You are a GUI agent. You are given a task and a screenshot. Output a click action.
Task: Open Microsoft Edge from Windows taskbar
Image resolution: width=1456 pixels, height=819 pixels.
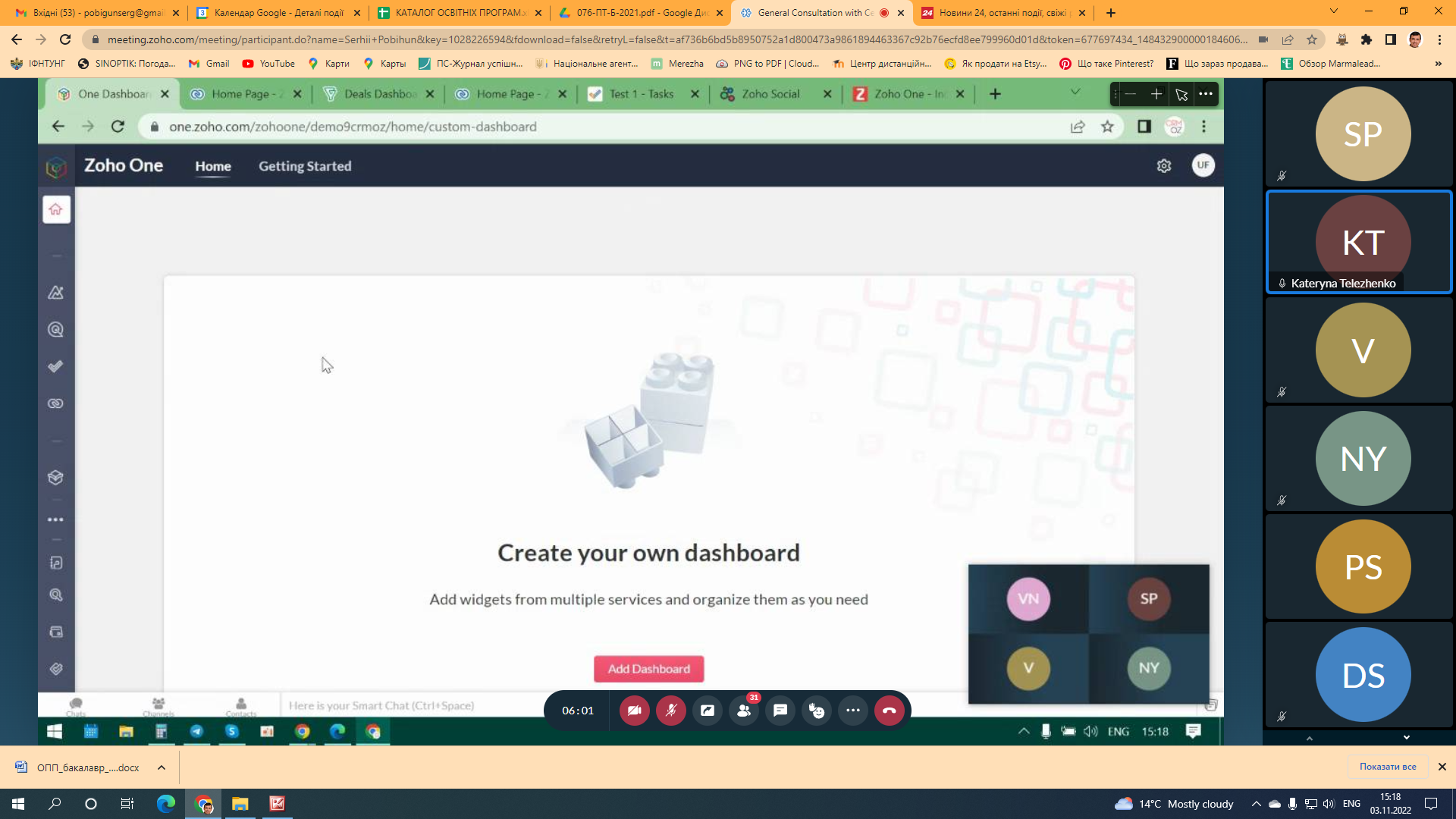coord(165,804)
